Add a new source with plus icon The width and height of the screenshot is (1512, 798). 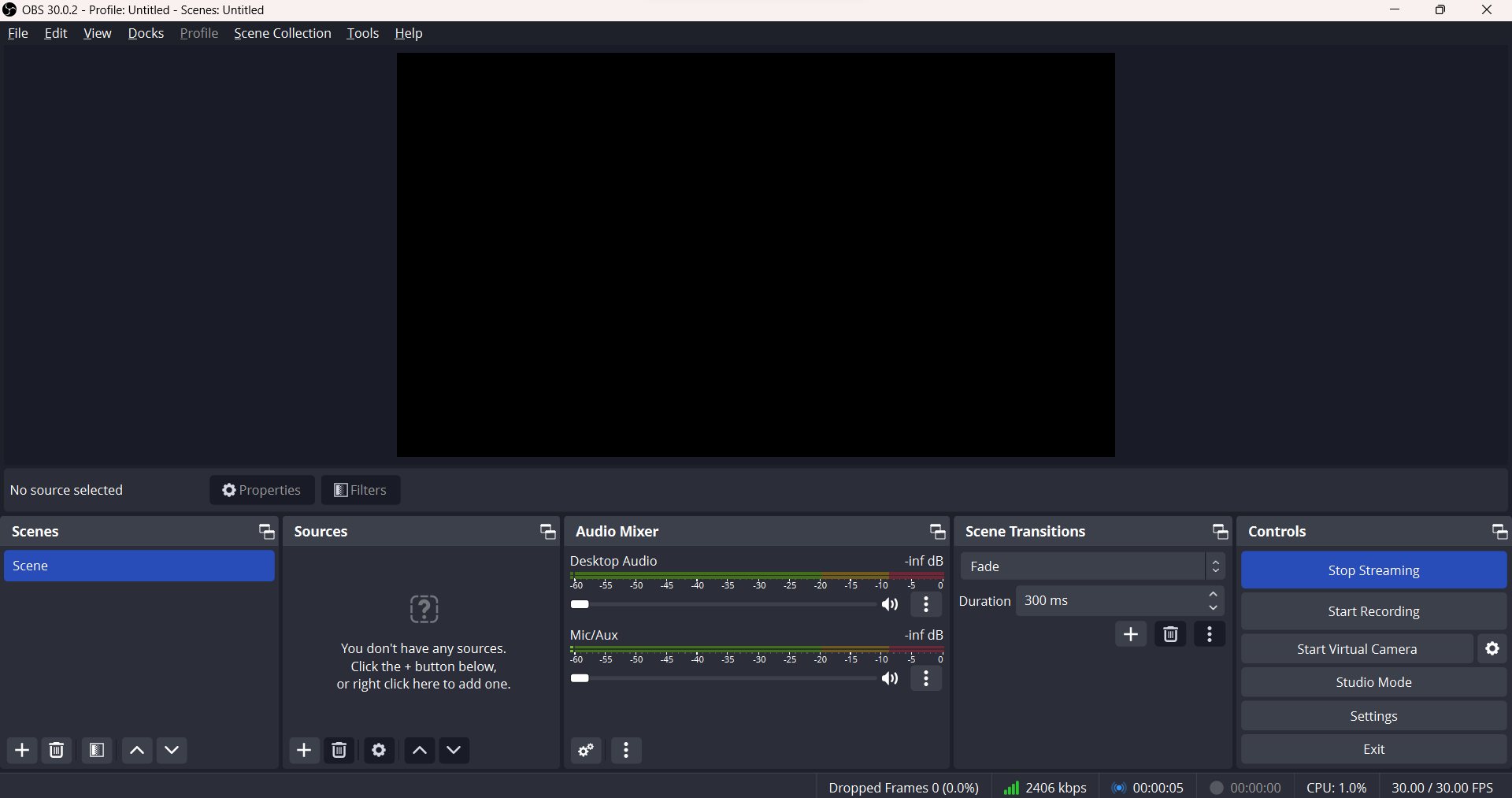[x=304, y=750]
